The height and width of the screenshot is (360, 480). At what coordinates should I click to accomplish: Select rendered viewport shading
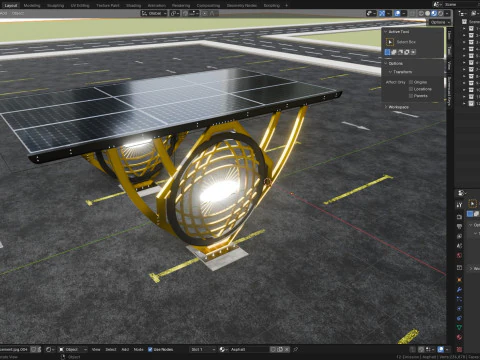click(x=440, y=13)
